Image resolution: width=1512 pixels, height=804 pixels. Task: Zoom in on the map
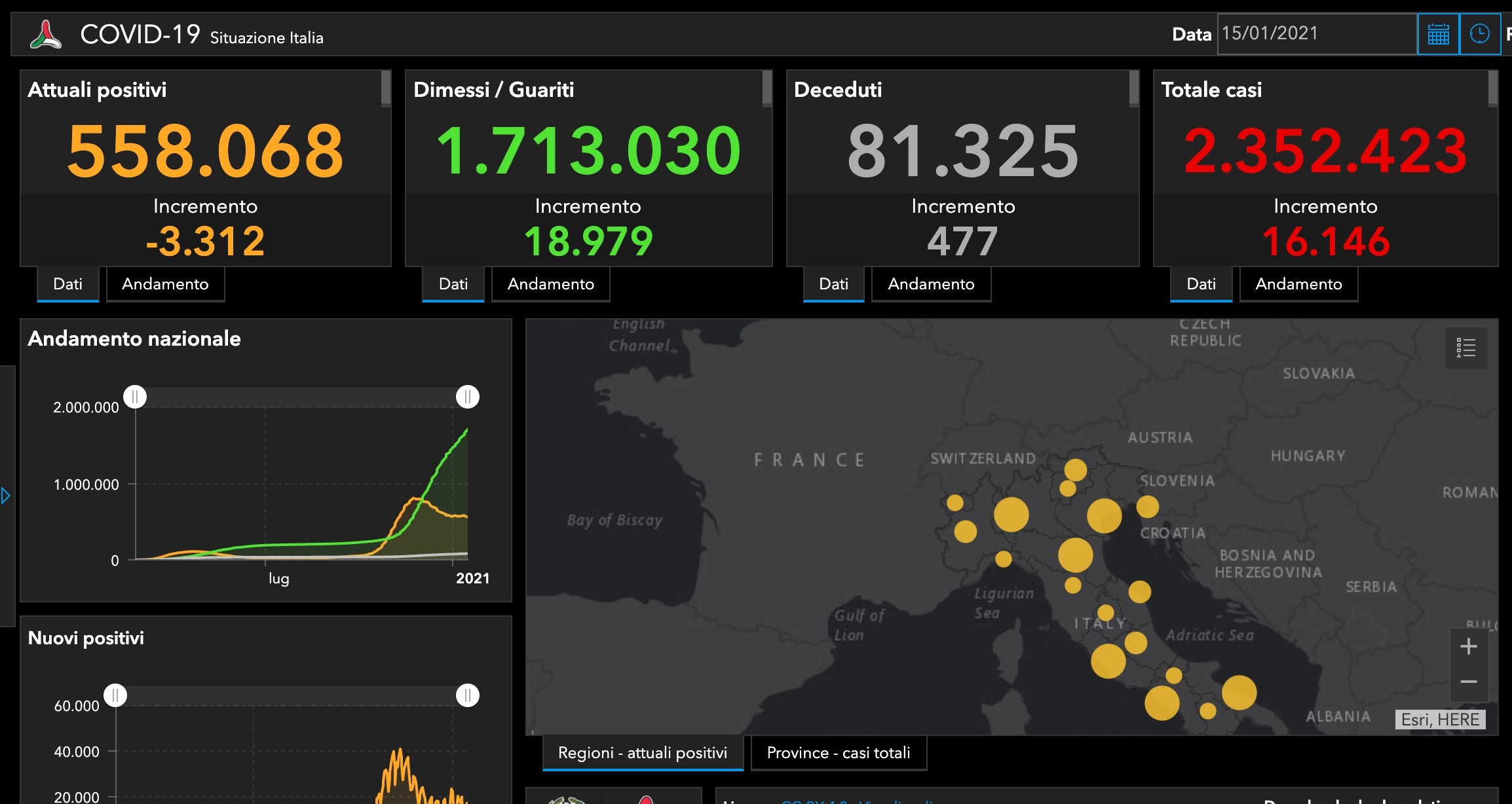[1469, 647]
